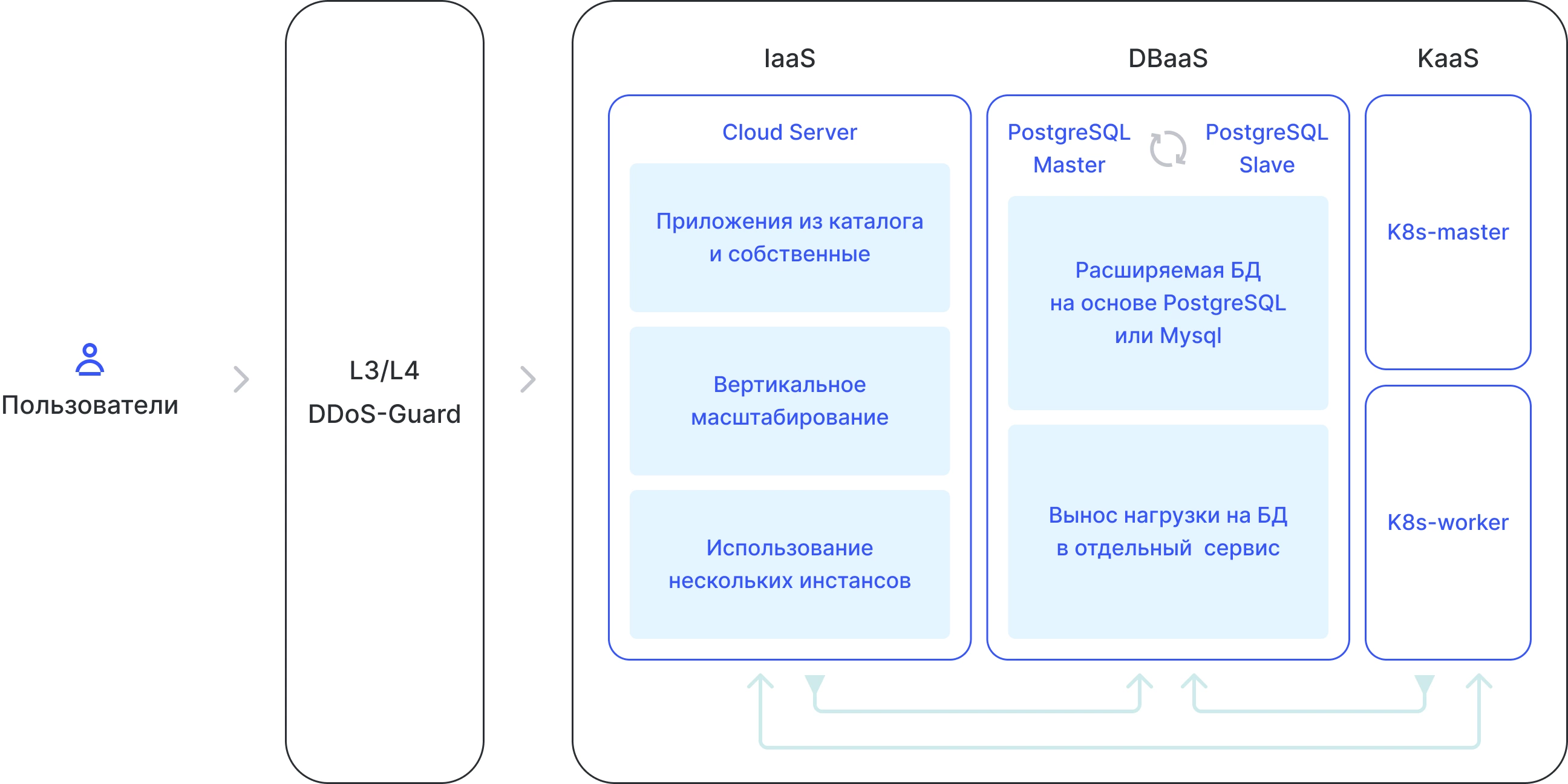Click the downward arrow connector below KaaS
This screenshot has height=784, width=1568.
(x=1424, y=683)
